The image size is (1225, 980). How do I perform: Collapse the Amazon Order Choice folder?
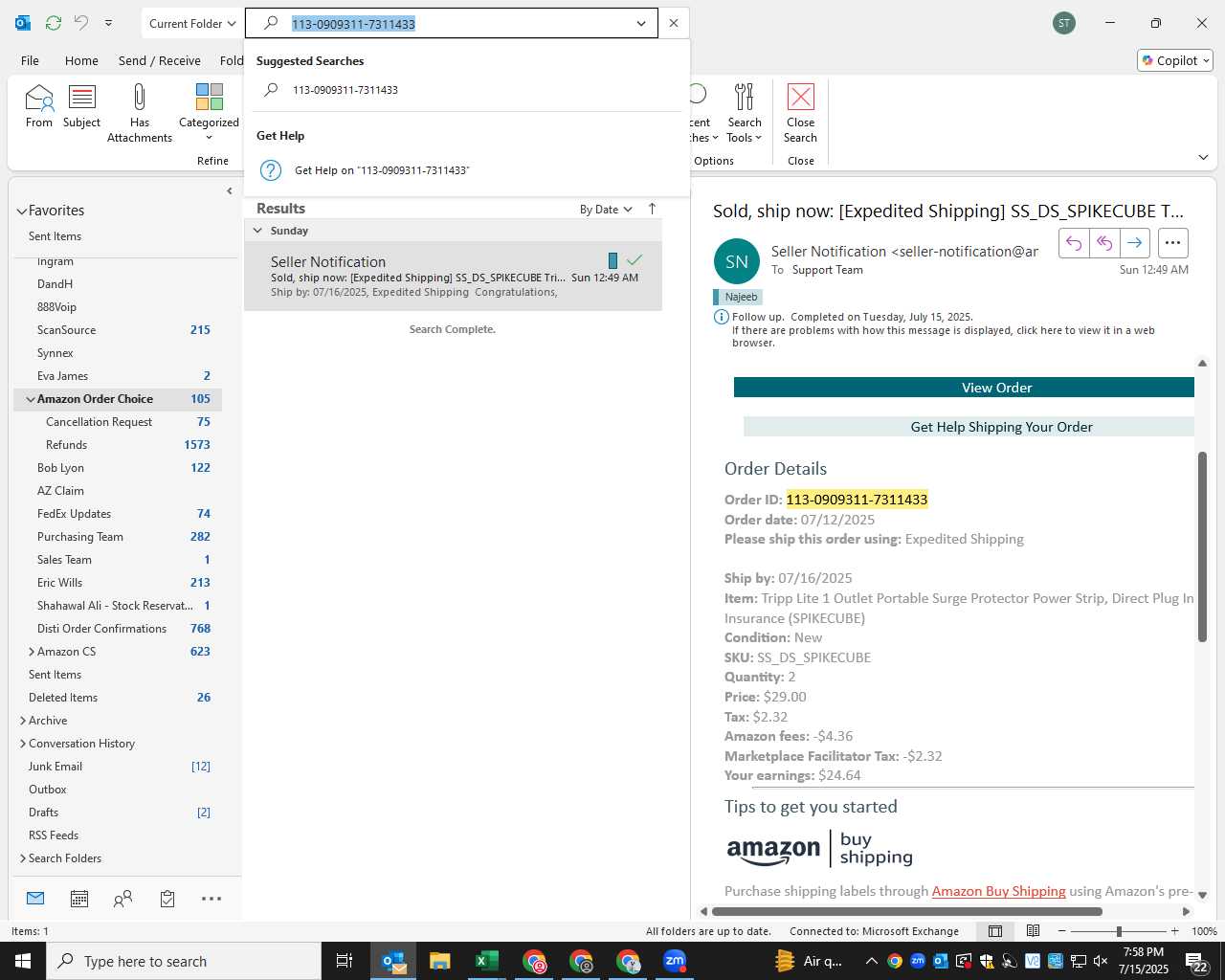coord(30,399)
